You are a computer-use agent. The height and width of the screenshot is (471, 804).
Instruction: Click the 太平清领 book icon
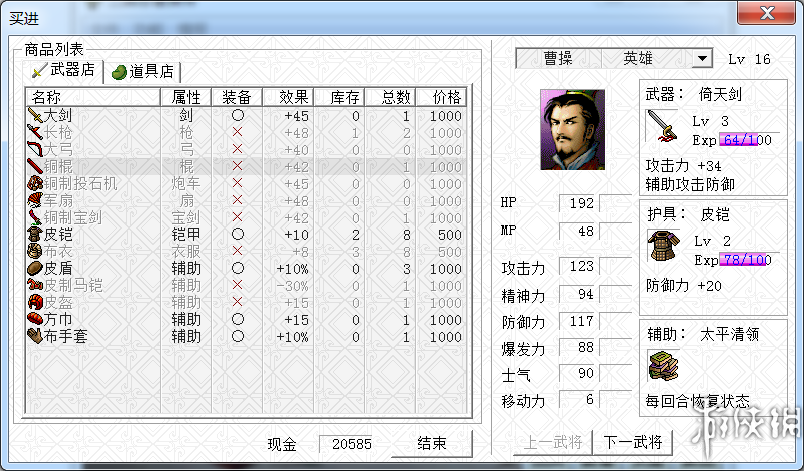[660, 367]
